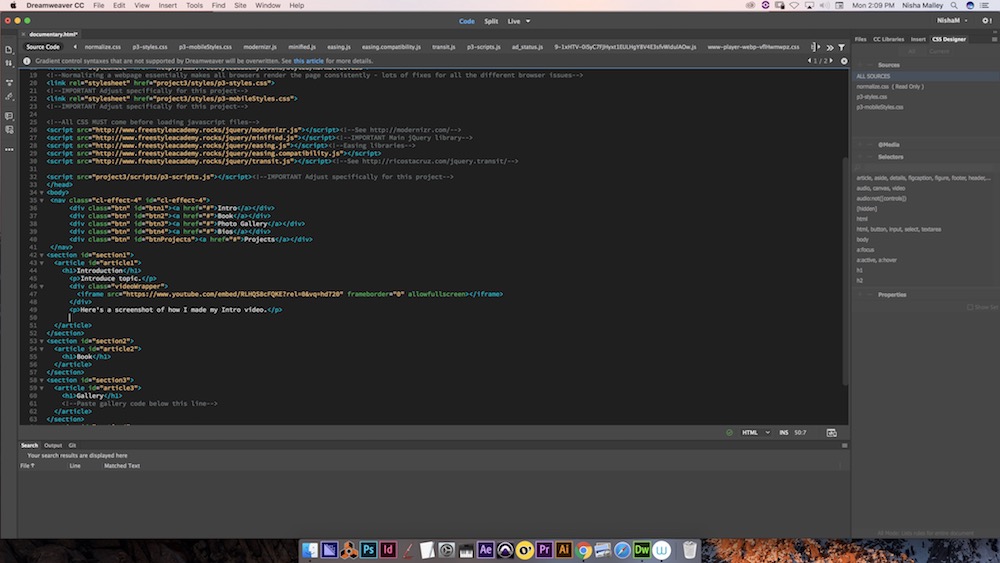Open Premiere Pro from the dock

[544, 550]
